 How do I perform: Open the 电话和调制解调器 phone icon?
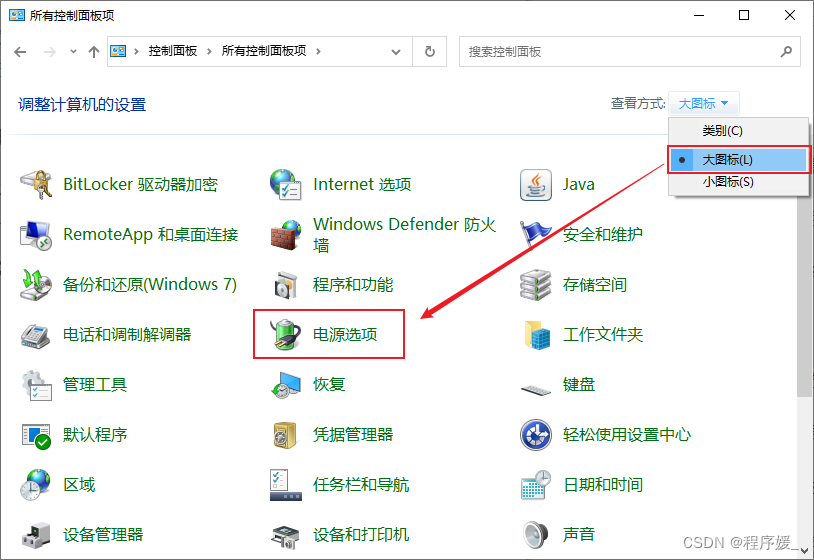pos(36,335)
